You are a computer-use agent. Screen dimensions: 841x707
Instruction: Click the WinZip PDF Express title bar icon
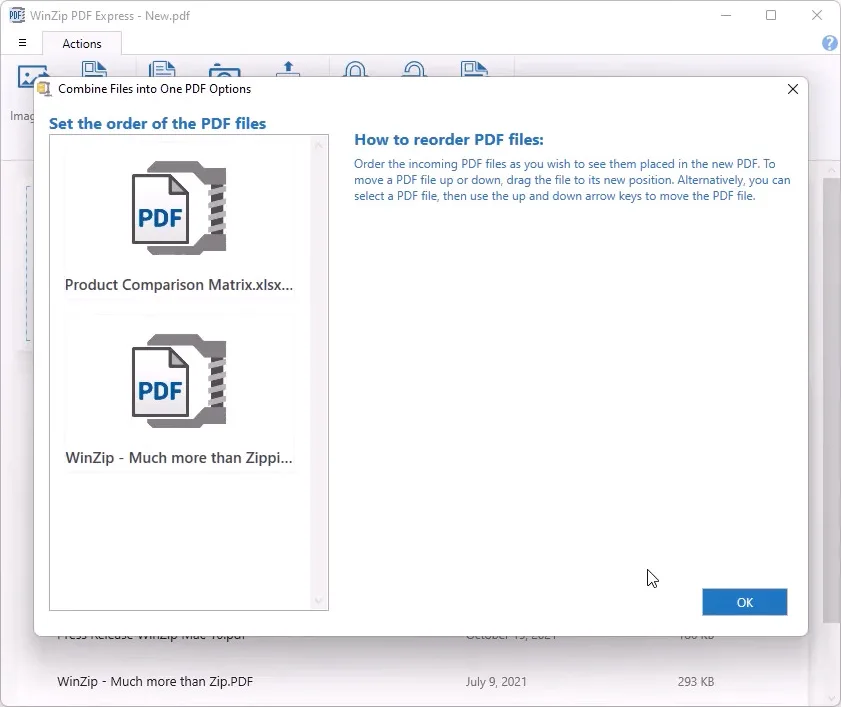[17, 15]
